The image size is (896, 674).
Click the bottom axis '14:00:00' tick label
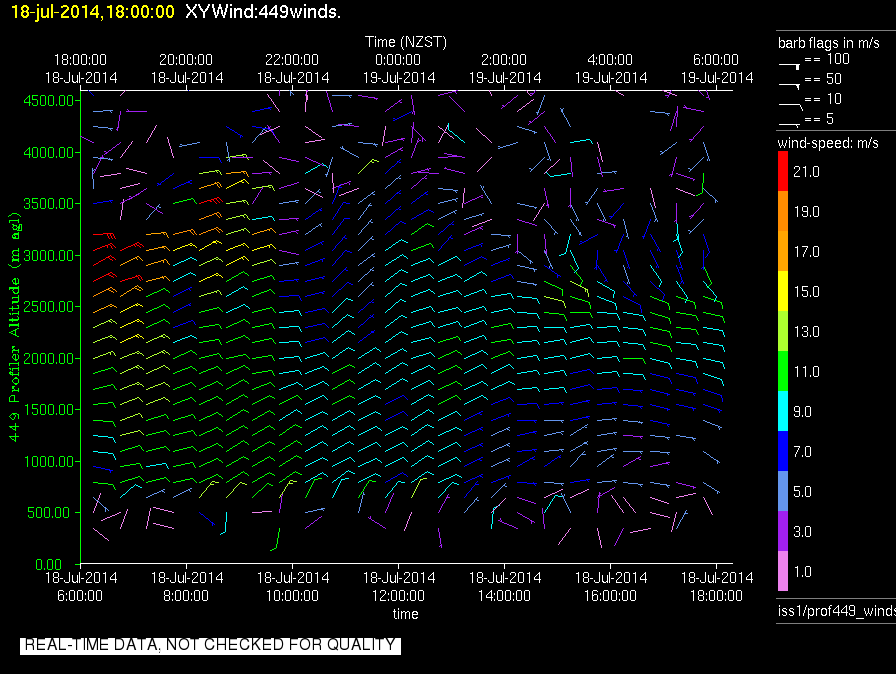[x=504, y=596]
